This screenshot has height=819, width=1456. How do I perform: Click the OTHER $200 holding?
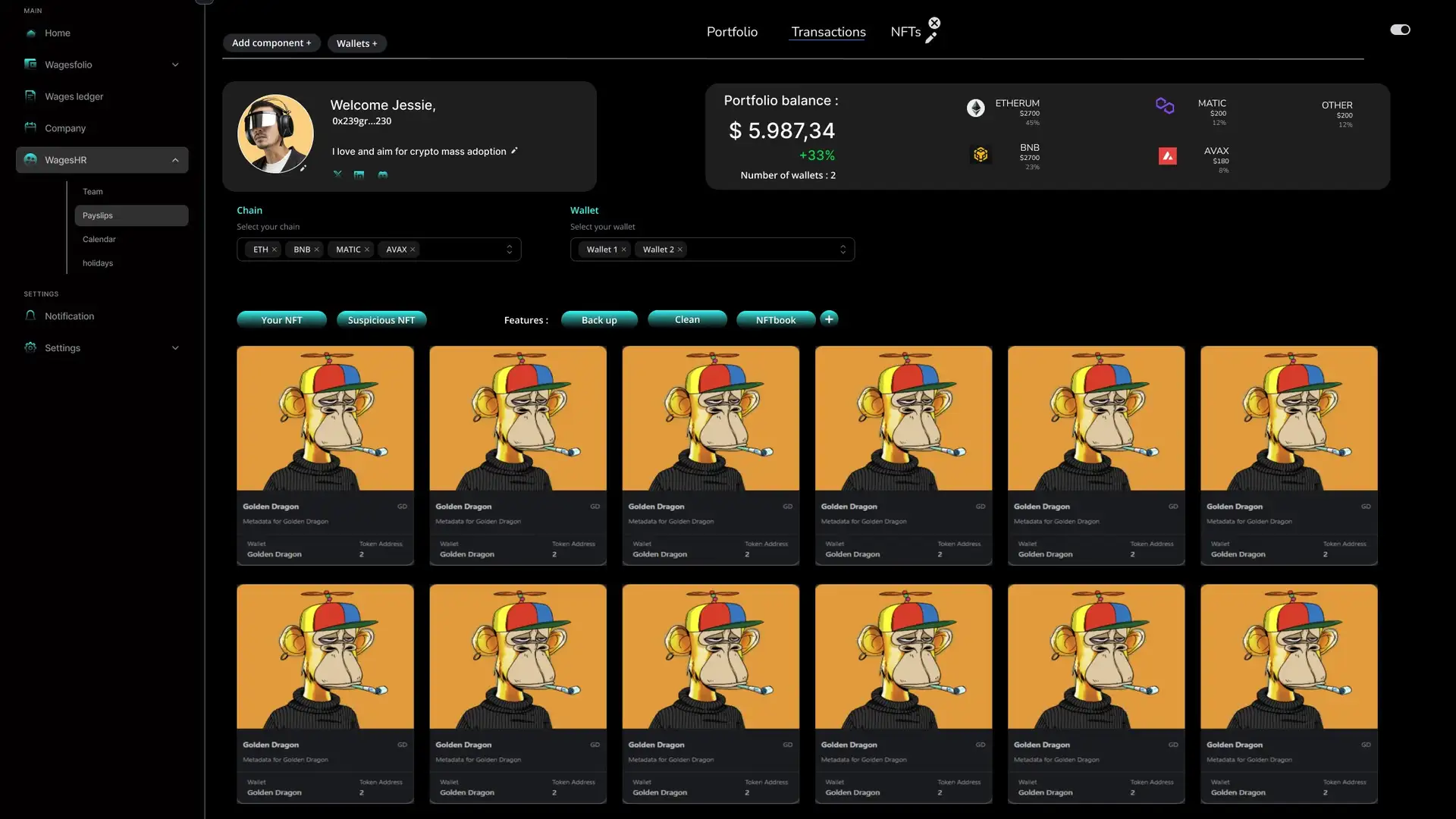(x=1338, y=114)
